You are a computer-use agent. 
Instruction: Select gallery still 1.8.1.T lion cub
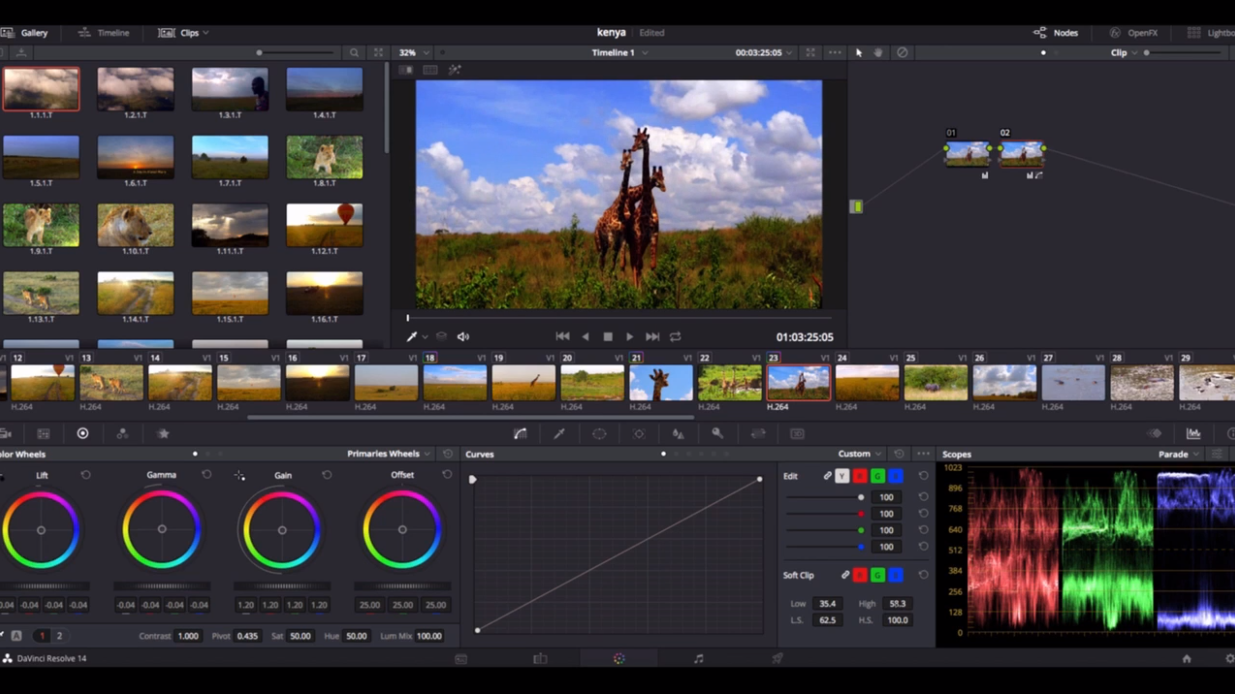coord(324,157)
